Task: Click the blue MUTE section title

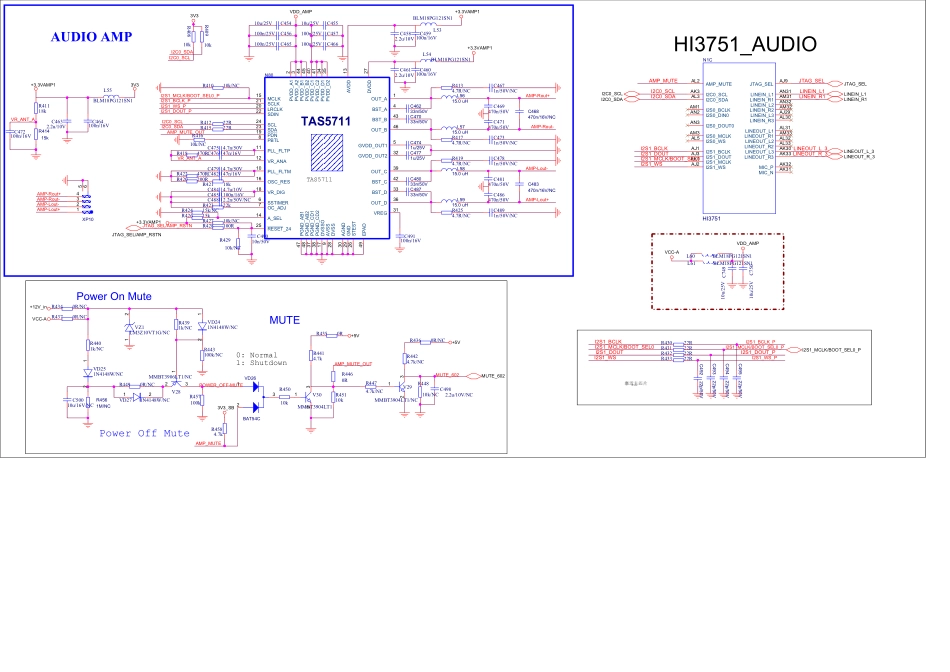Action: (x=284, y=320)
